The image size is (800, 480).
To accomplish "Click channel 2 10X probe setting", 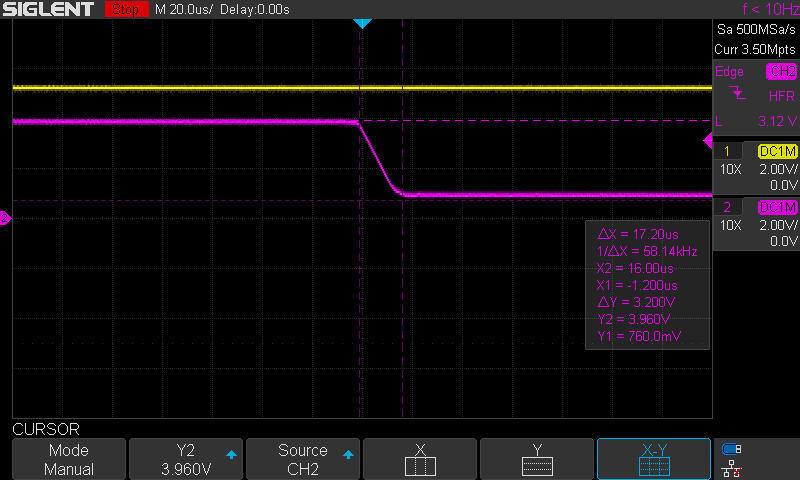I will [731, 225].
